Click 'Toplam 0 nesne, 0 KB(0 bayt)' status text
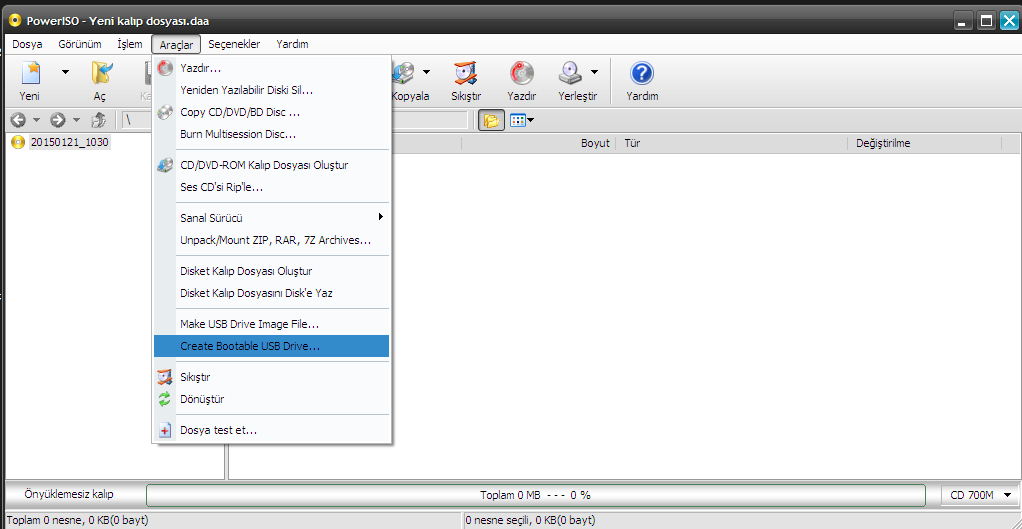 [77, 520]
